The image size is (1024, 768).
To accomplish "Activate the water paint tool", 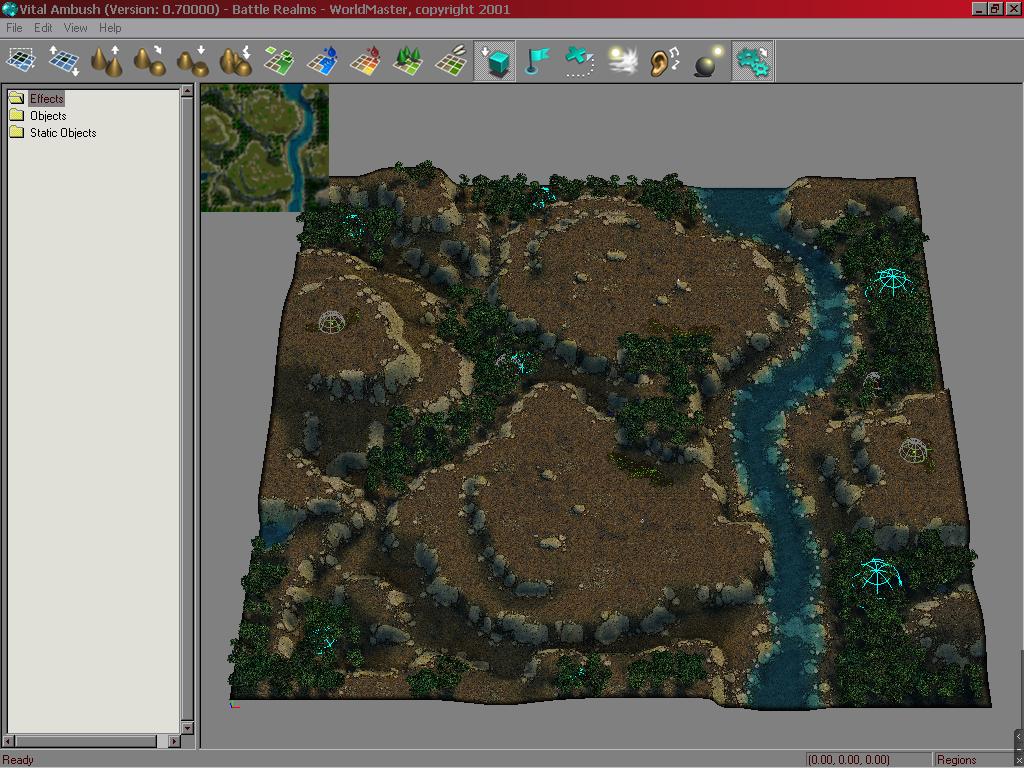I will (x=322, y=61).
